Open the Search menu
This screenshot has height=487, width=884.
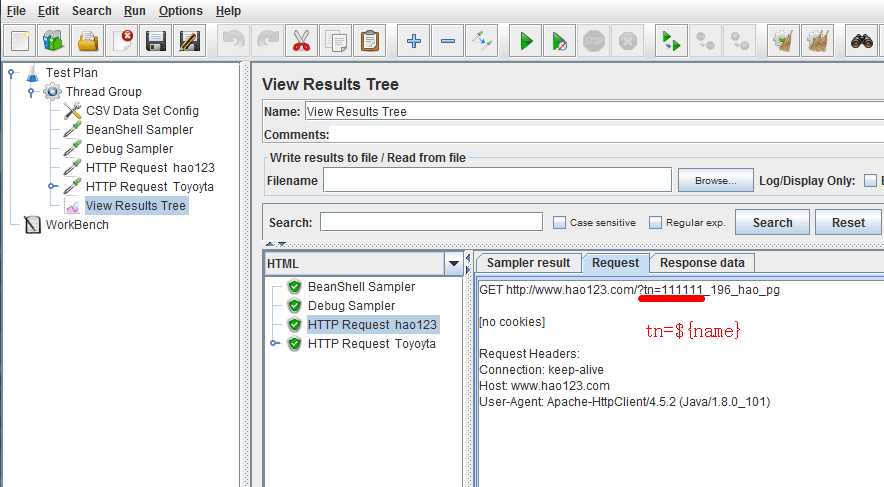tap(92, 11)
